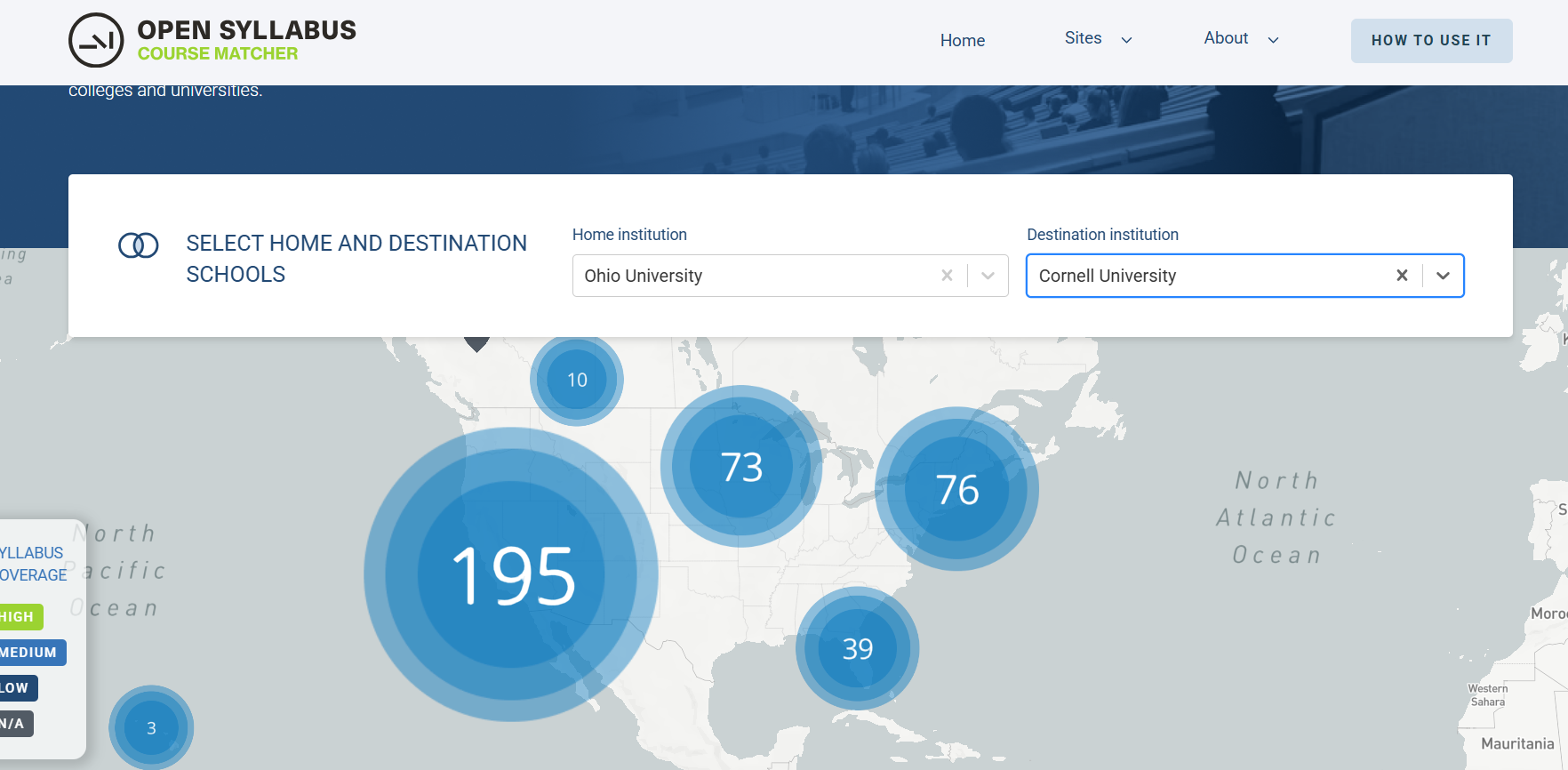Clear the Ohio University home selection
Viewport: 1568px width, 770px height.
point(947,276)
